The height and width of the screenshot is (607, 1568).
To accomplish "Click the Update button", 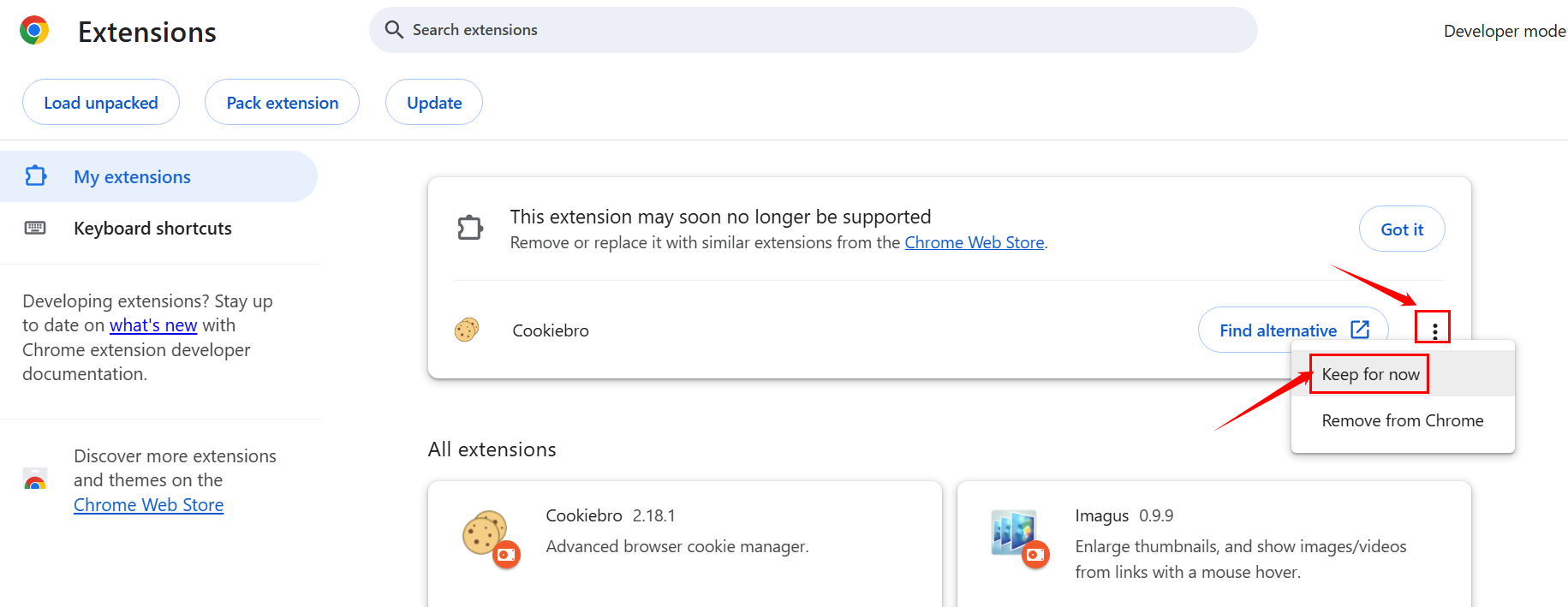I will coord(434,103).
